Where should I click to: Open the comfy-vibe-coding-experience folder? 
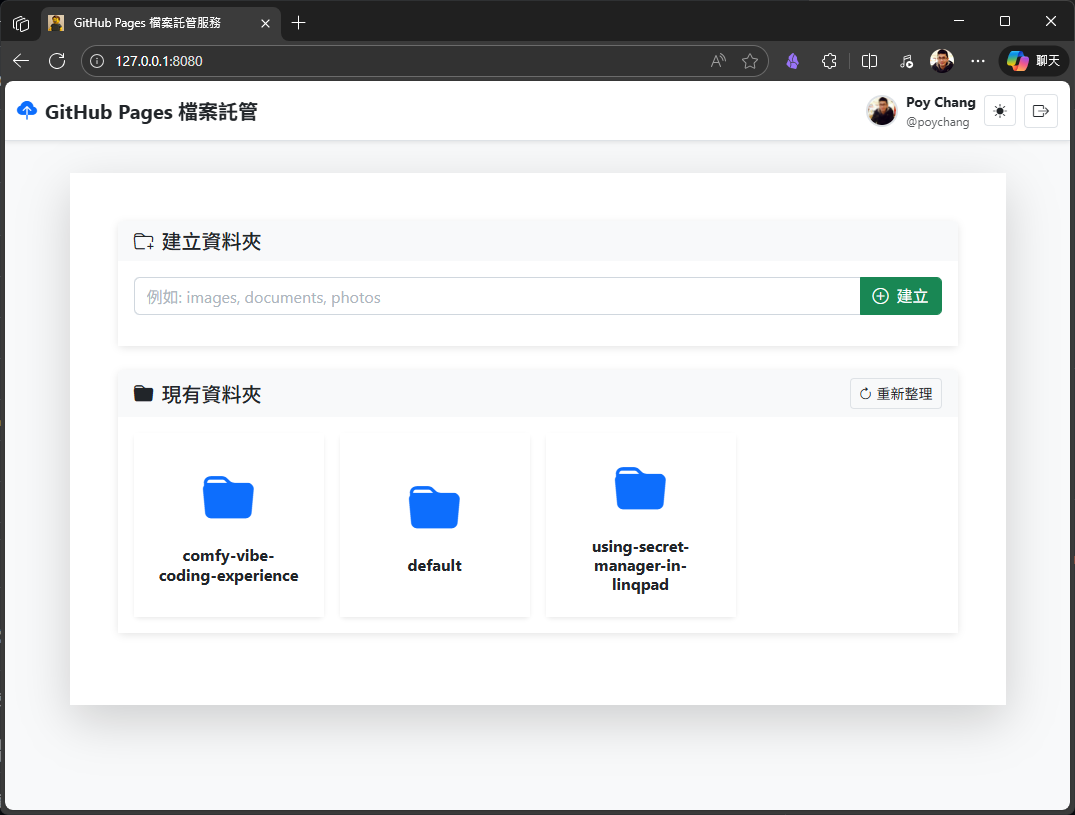(x=228, y=525)
